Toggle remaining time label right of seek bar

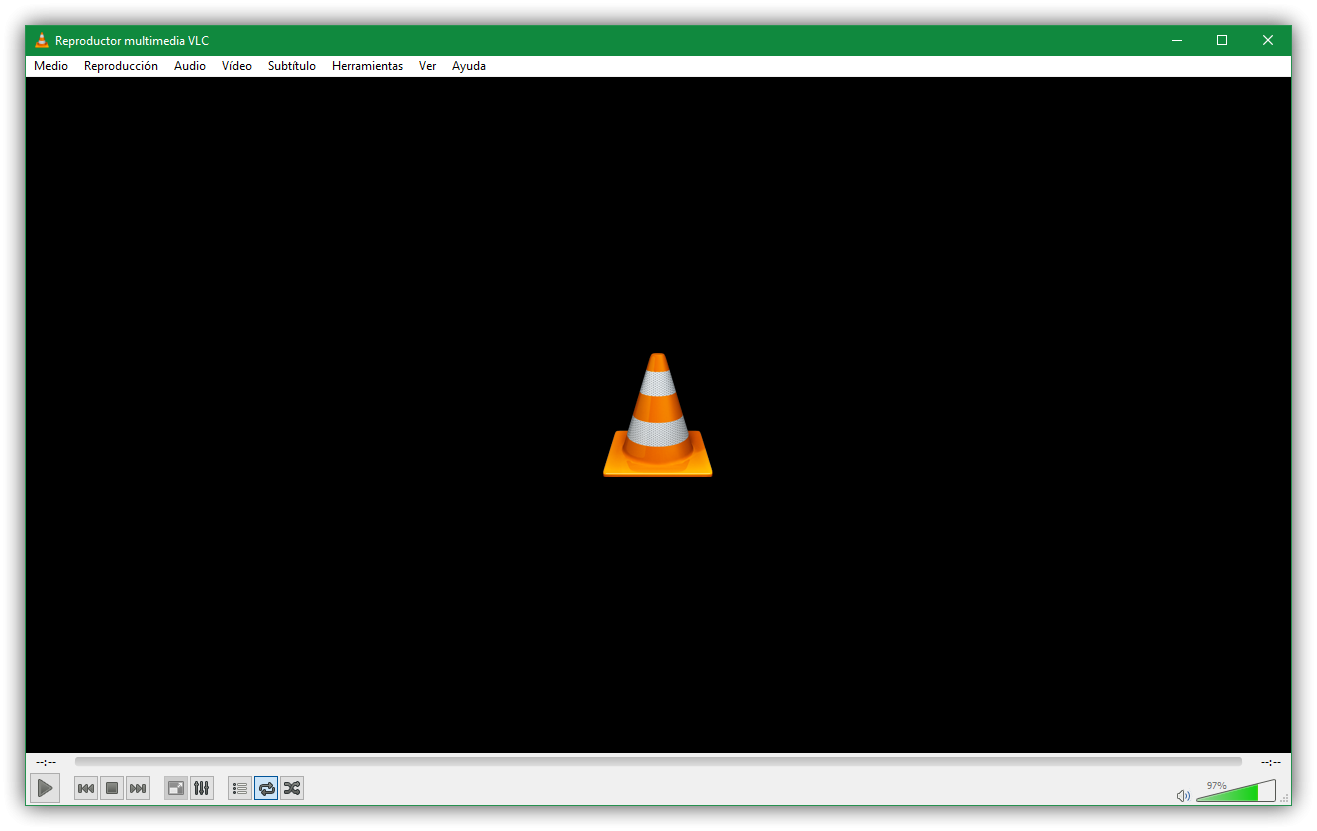(1271, 762)
